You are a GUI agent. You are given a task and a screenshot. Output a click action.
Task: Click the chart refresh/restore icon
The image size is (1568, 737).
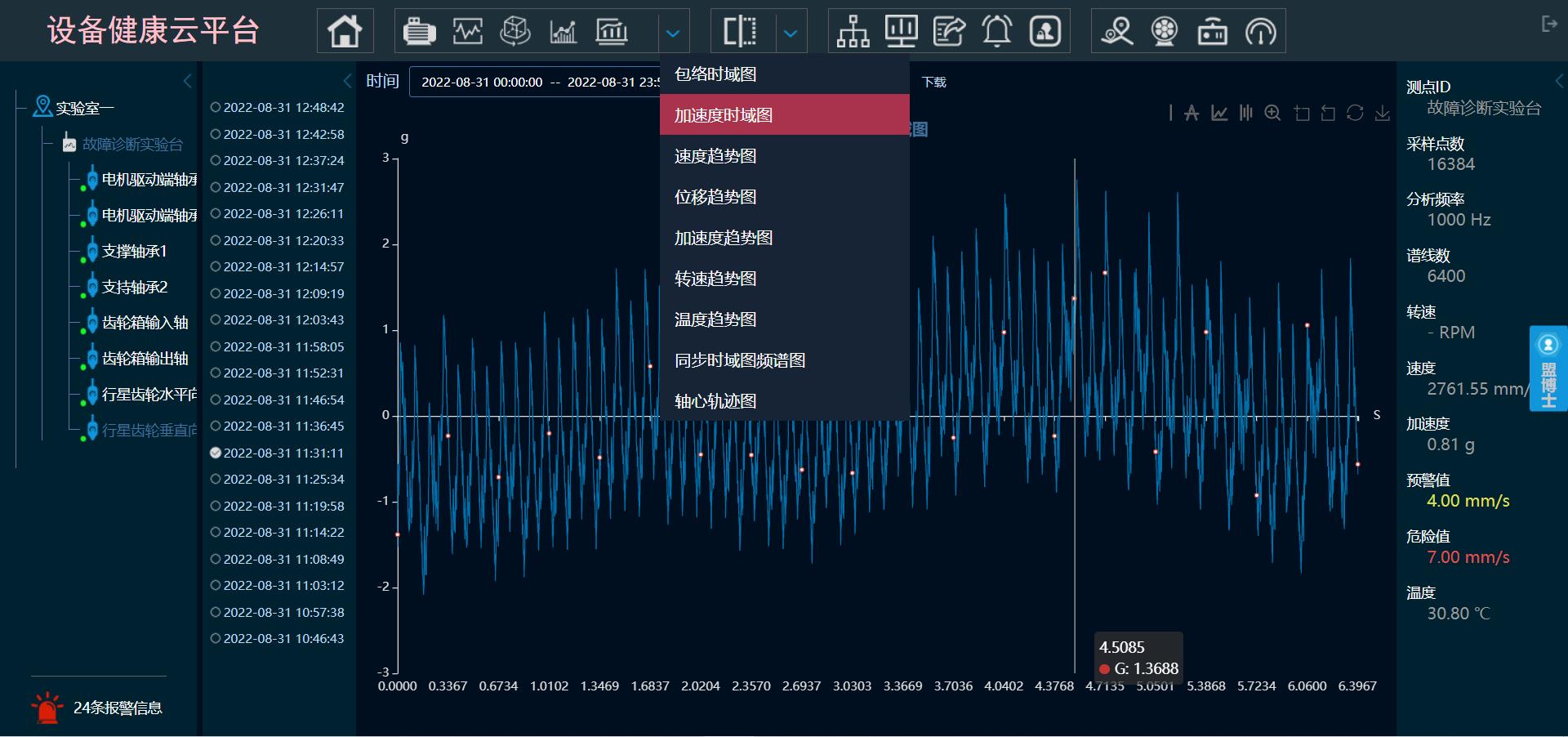[1355, 114]
